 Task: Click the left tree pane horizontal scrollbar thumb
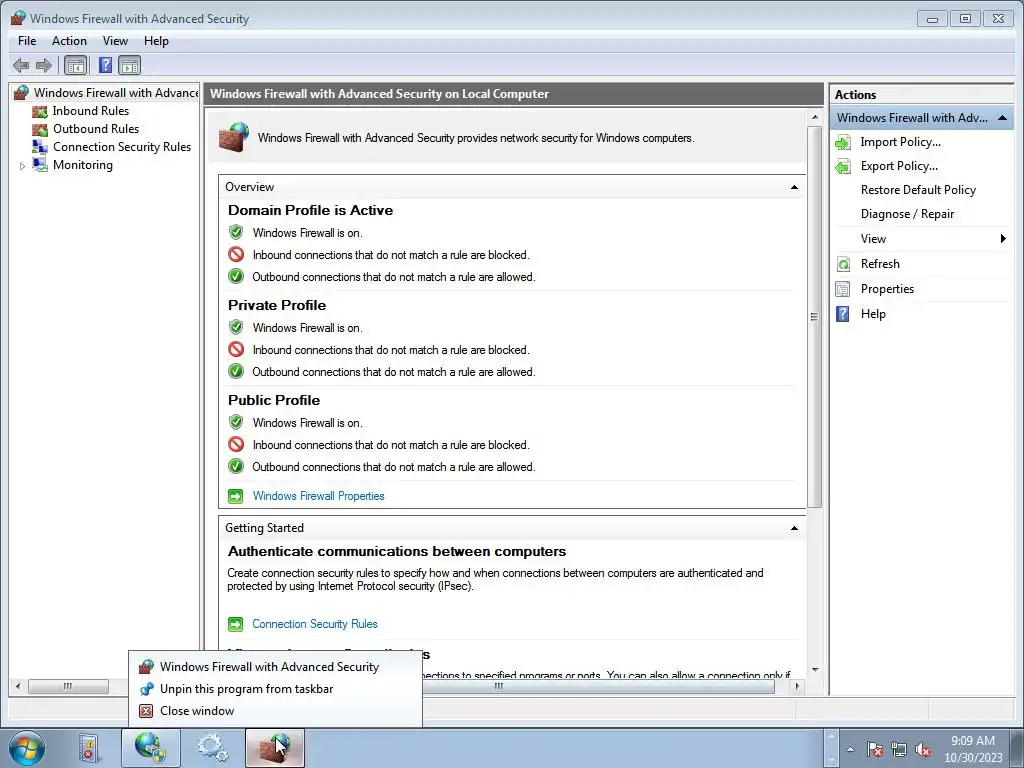tap(68, 686)
